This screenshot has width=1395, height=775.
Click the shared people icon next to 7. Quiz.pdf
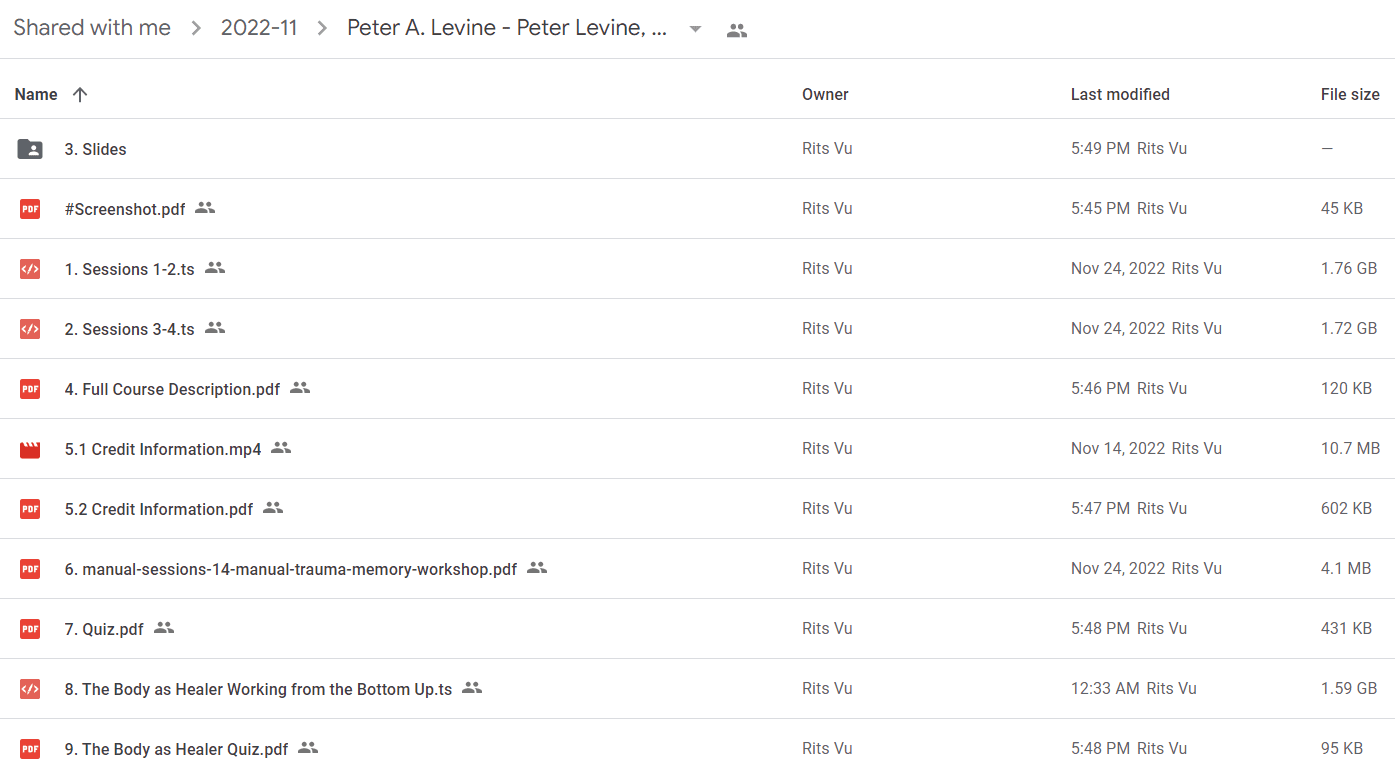[164, 628]
